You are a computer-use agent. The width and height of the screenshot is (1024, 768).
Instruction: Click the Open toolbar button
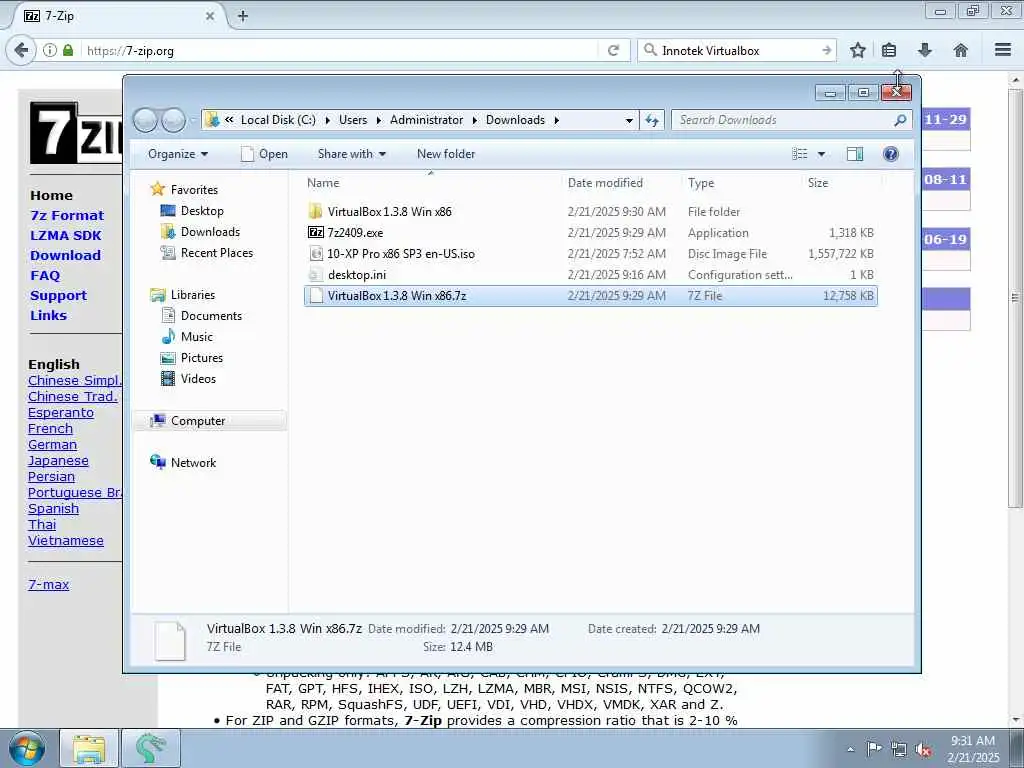[264, 154]
